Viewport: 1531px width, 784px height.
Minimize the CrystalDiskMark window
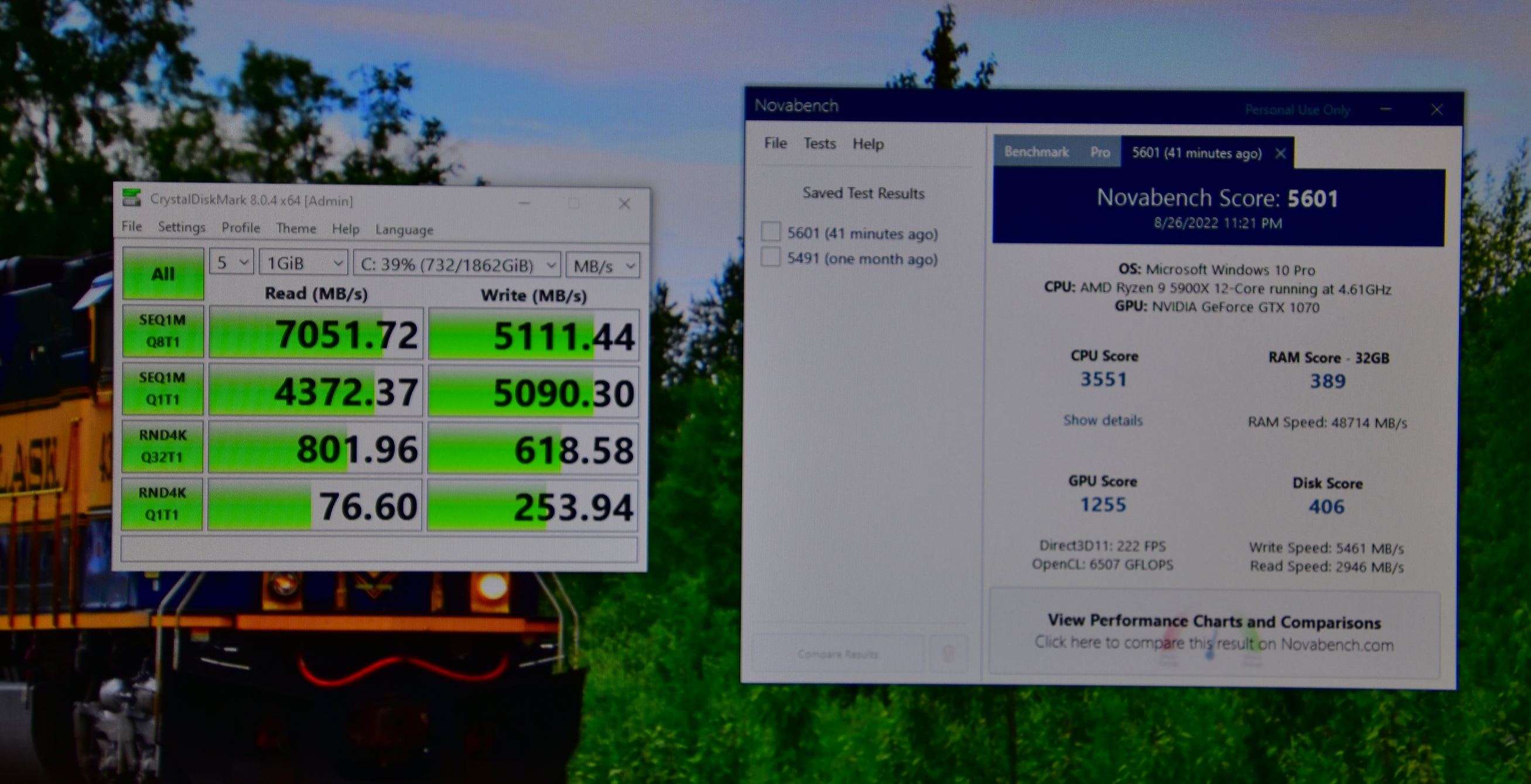pyautogui.click(x=524, y=203)
